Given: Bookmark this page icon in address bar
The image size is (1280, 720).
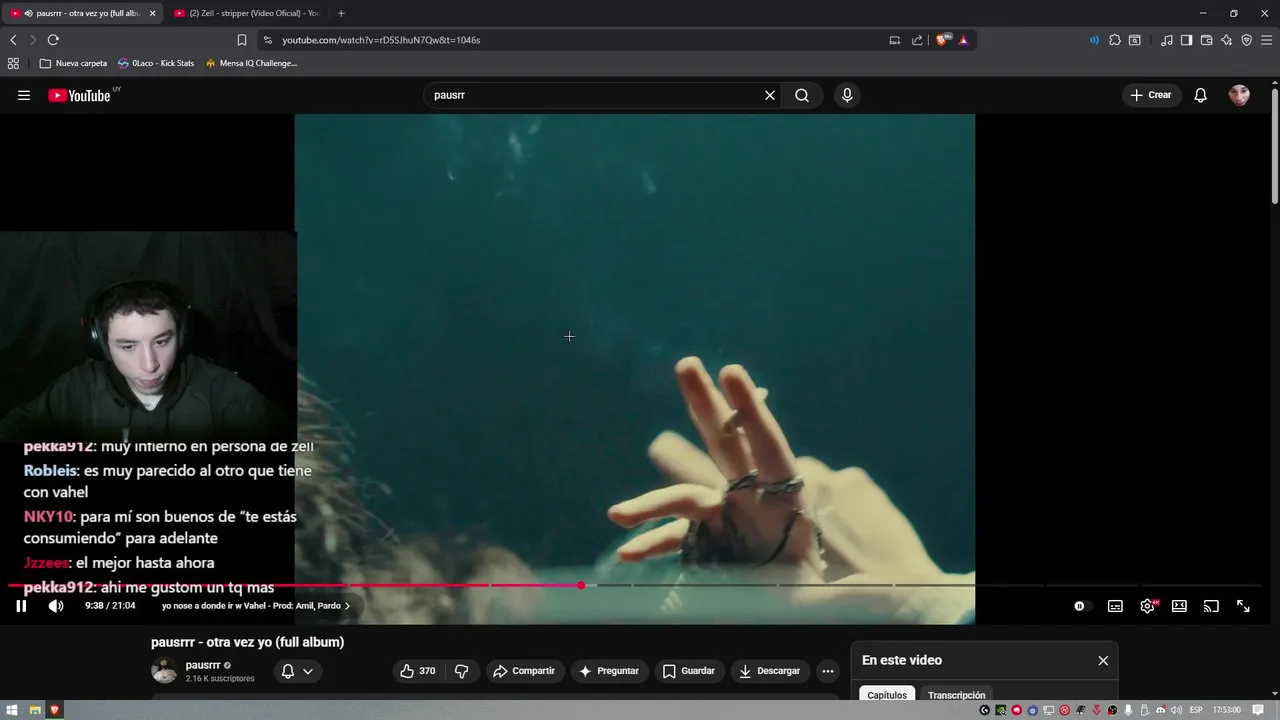Looking at the screenshot, I should point(241,40).
